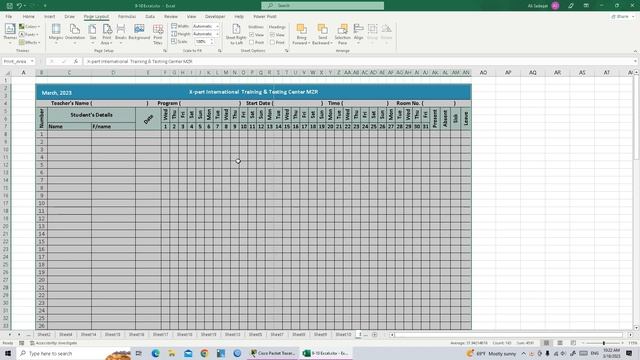640x360 pixels.
Task: Open the Themes gallery button
Action: click(10, 34)
